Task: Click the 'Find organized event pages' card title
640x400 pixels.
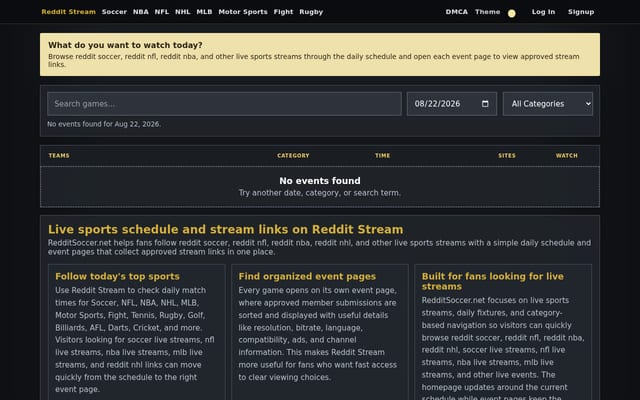Action: 307,276
